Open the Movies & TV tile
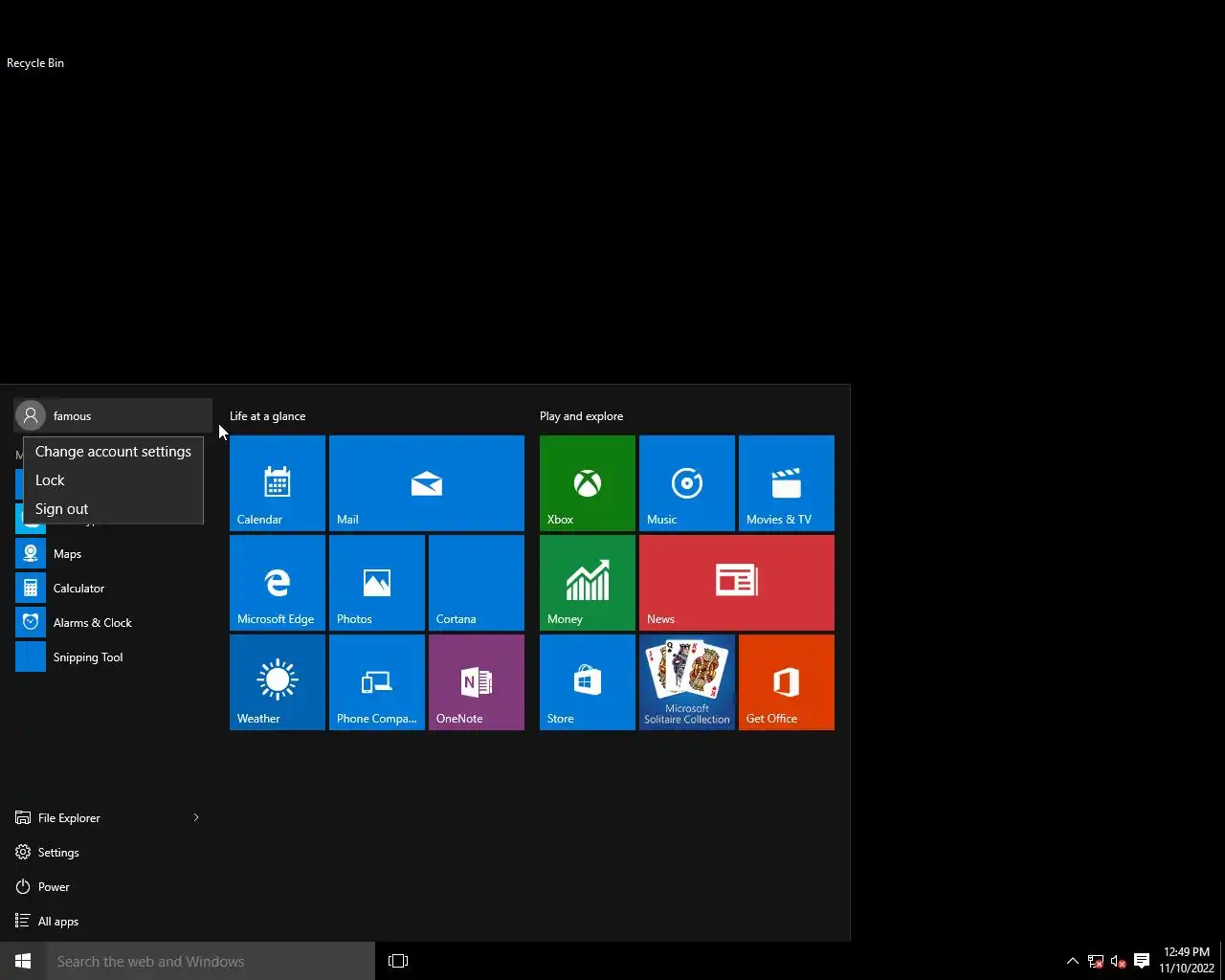The width and height of the screenshot is (1225, 980). (x=787, y=483)
